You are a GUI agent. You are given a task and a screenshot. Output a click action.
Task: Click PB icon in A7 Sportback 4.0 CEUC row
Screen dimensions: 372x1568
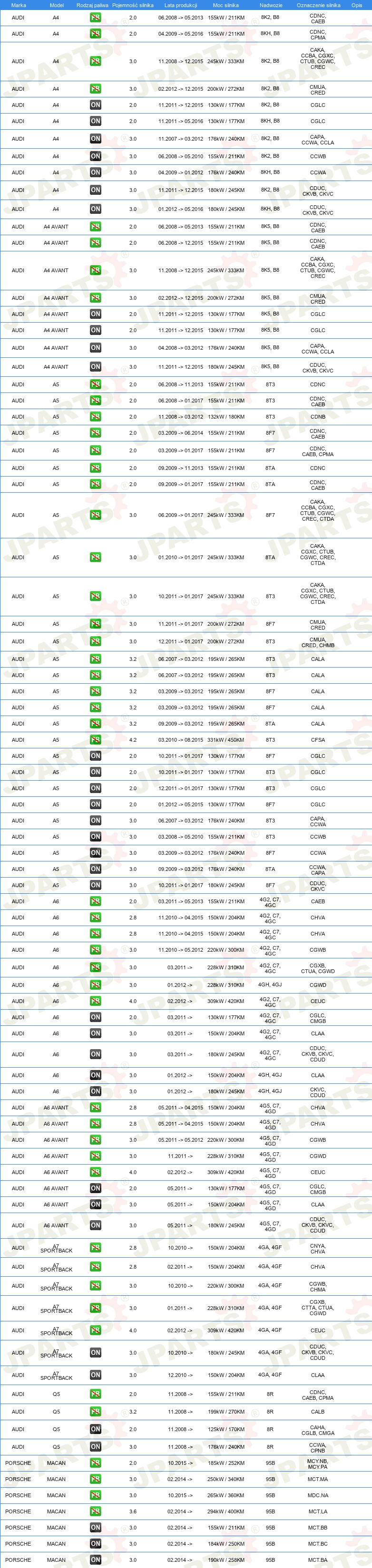pyautogui.click(x=96, y=1330)
